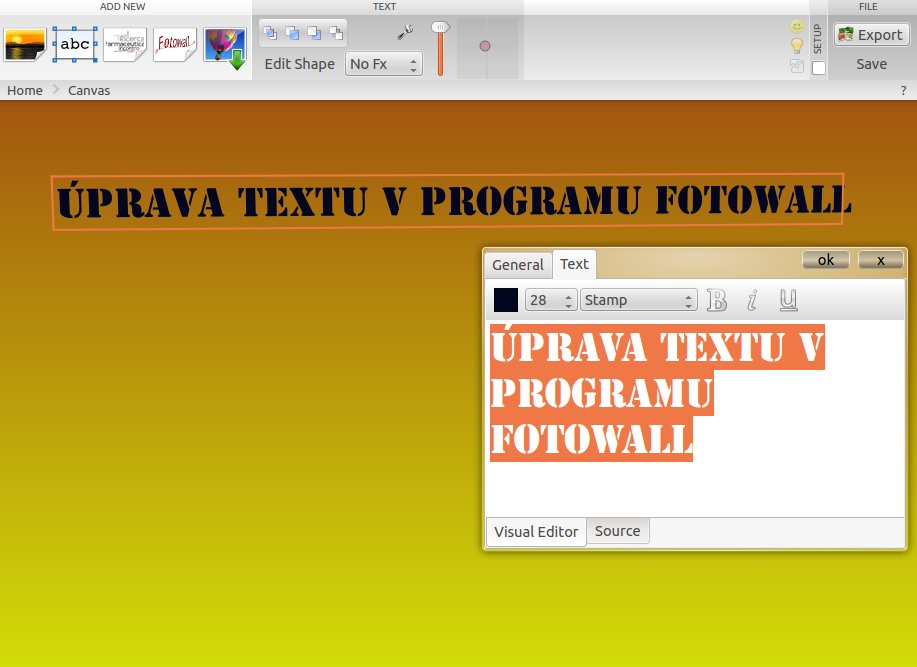Click the smiley face icon
Image resolution: width=917 pixels, height=667 pixels.
797,26
